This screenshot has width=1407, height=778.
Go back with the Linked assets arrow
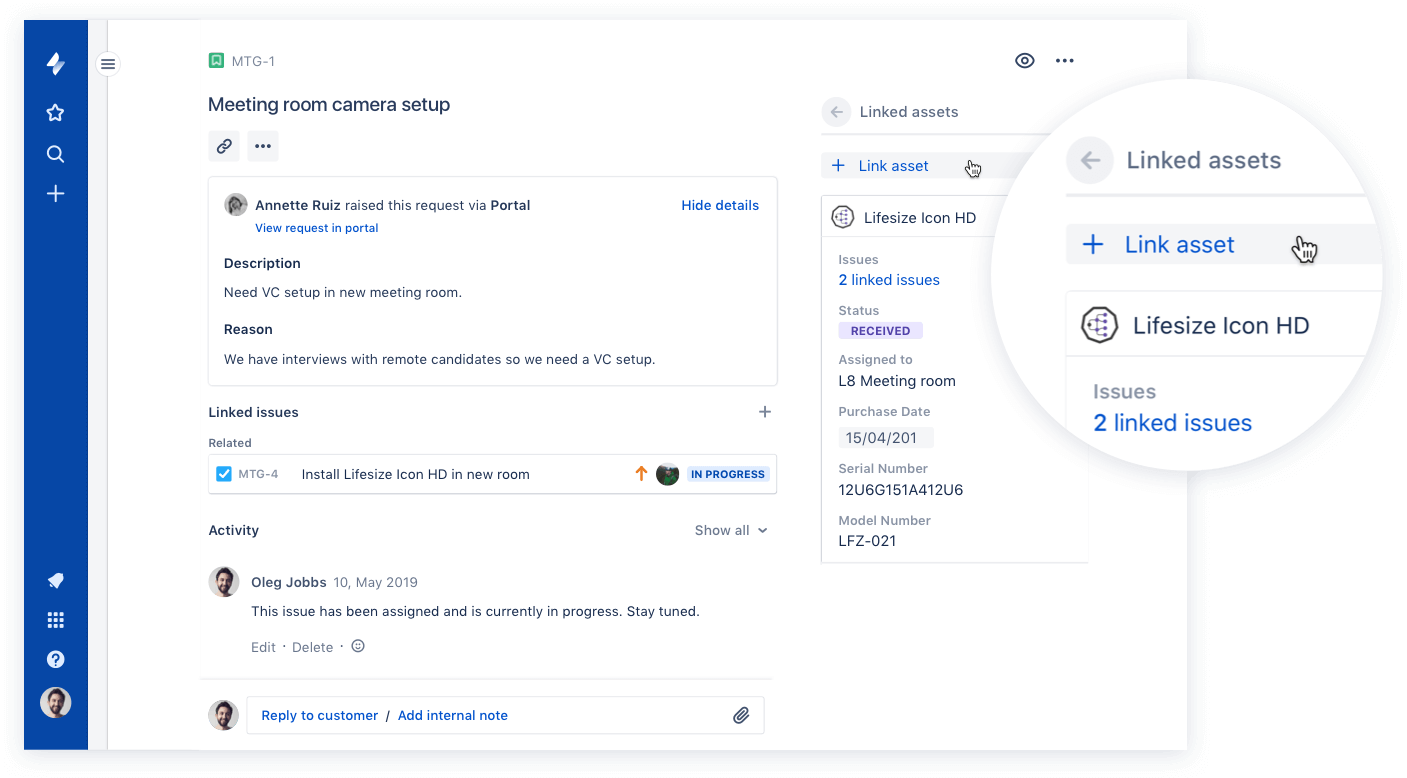(836, 112)
